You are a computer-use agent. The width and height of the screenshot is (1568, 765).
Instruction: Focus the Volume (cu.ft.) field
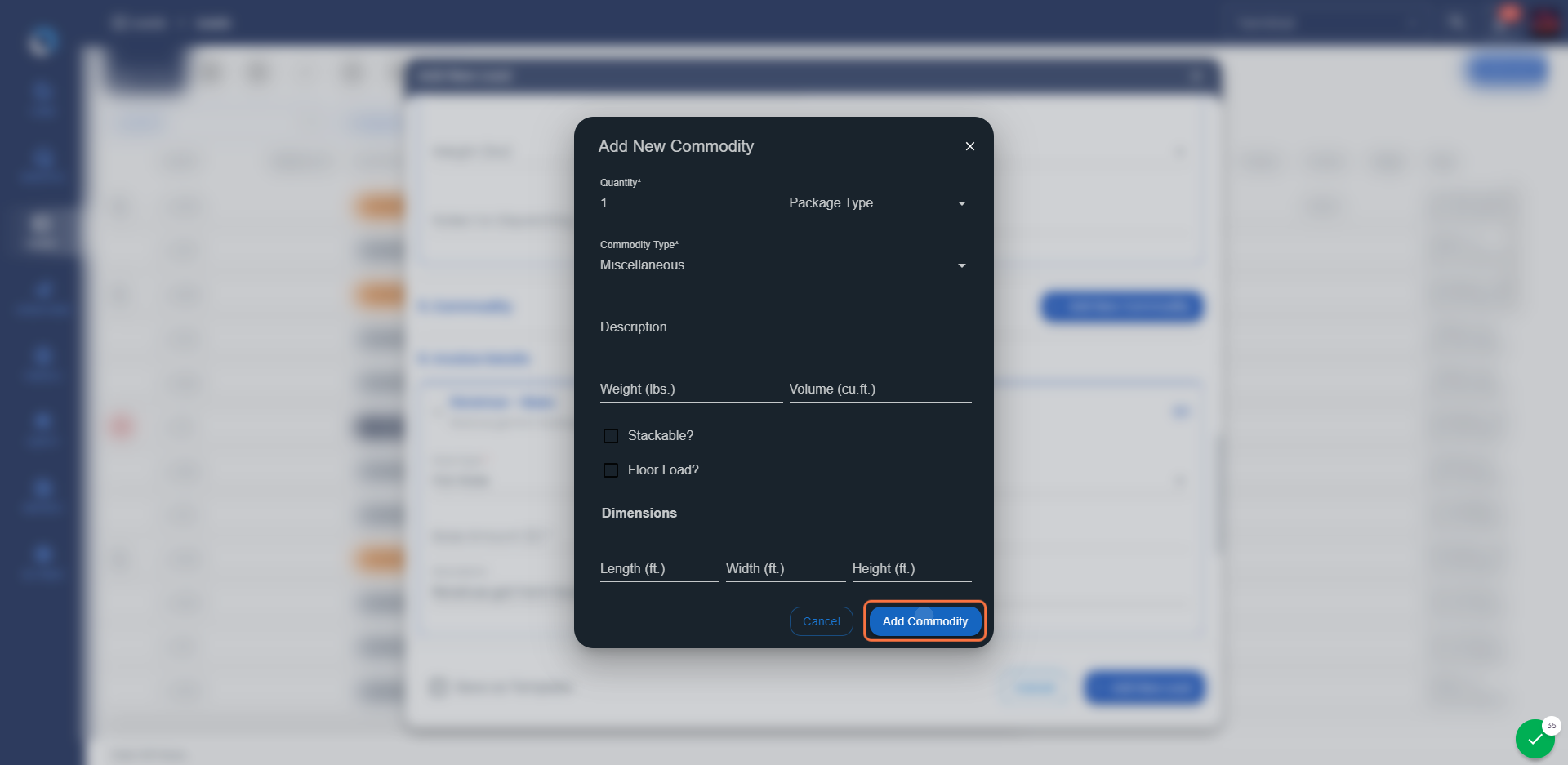pyautogui.click(x=880, y=389)
